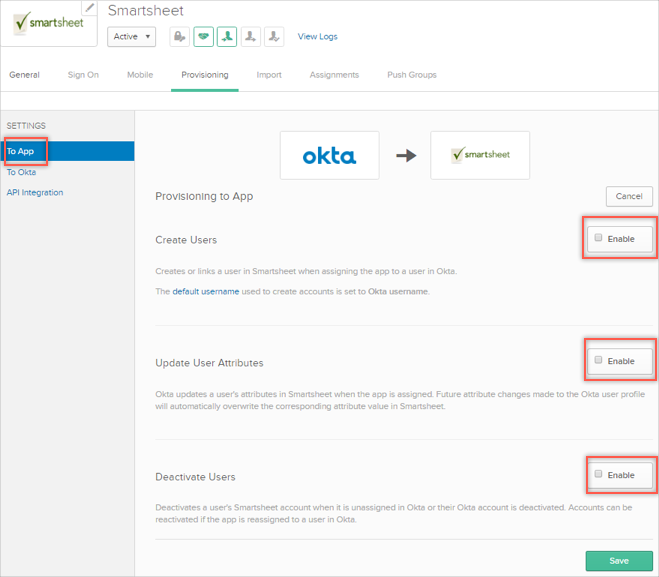The image size is (659, 577).
Task: Click the green user provisioning icon
Action: (227, 37)
